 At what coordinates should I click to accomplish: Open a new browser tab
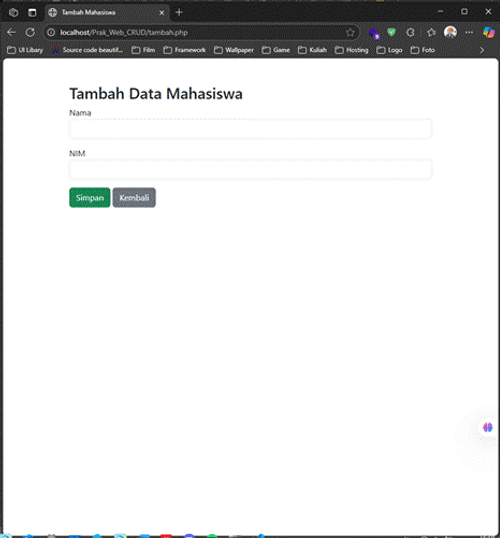tap(179, 13)
